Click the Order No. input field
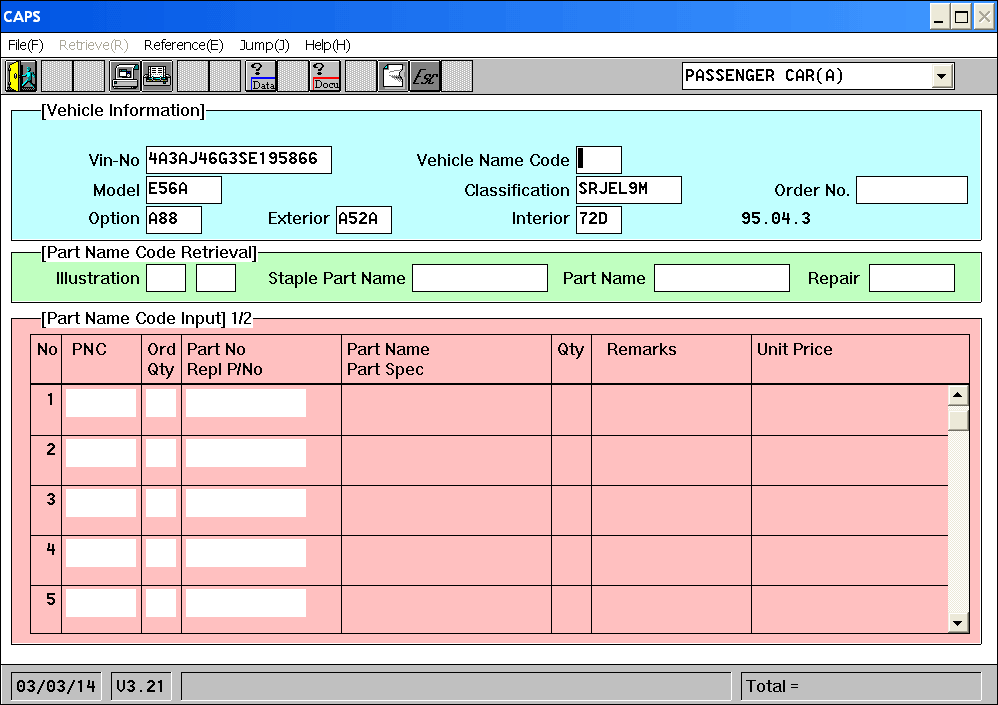 912,190
